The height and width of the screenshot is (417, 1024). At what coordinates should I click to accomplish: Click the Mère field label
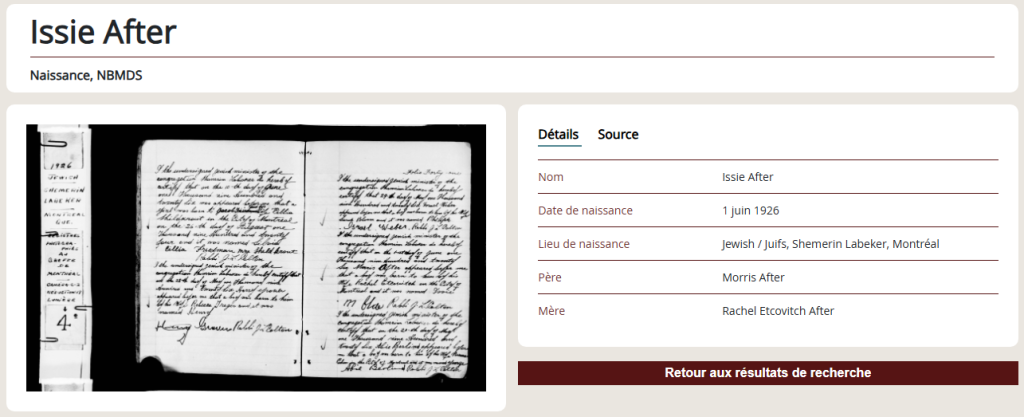point(551,311)
